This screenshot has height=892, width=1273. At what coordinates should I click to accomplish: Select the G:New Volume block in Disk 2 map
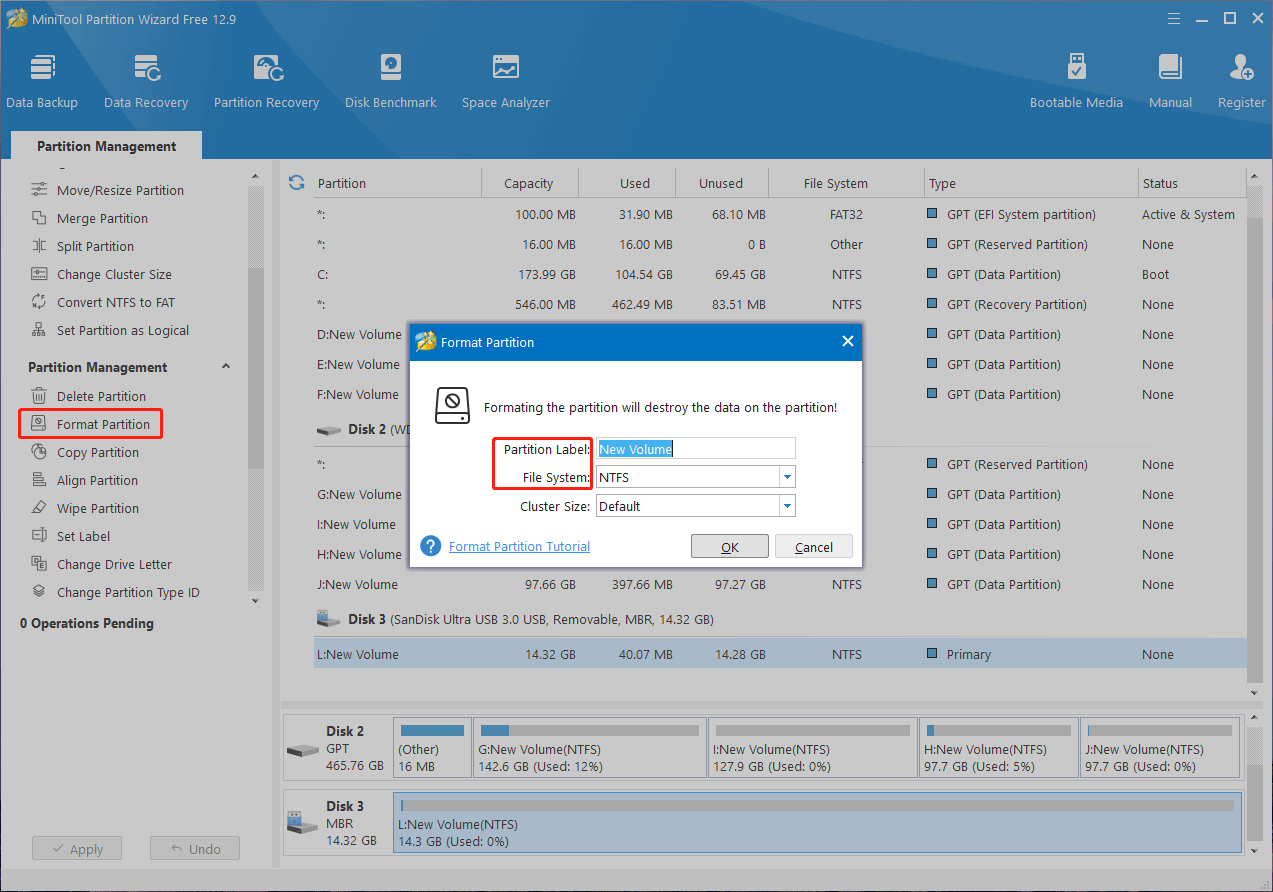pos(589,748)
